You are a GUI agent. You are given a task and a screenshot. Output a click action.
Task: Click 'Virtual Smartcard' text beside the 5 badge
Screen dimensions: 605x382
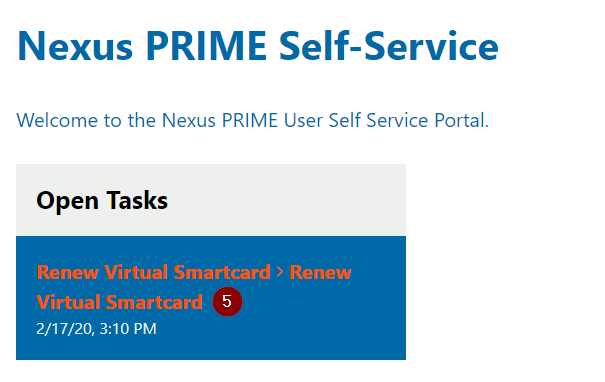[120, 302]
